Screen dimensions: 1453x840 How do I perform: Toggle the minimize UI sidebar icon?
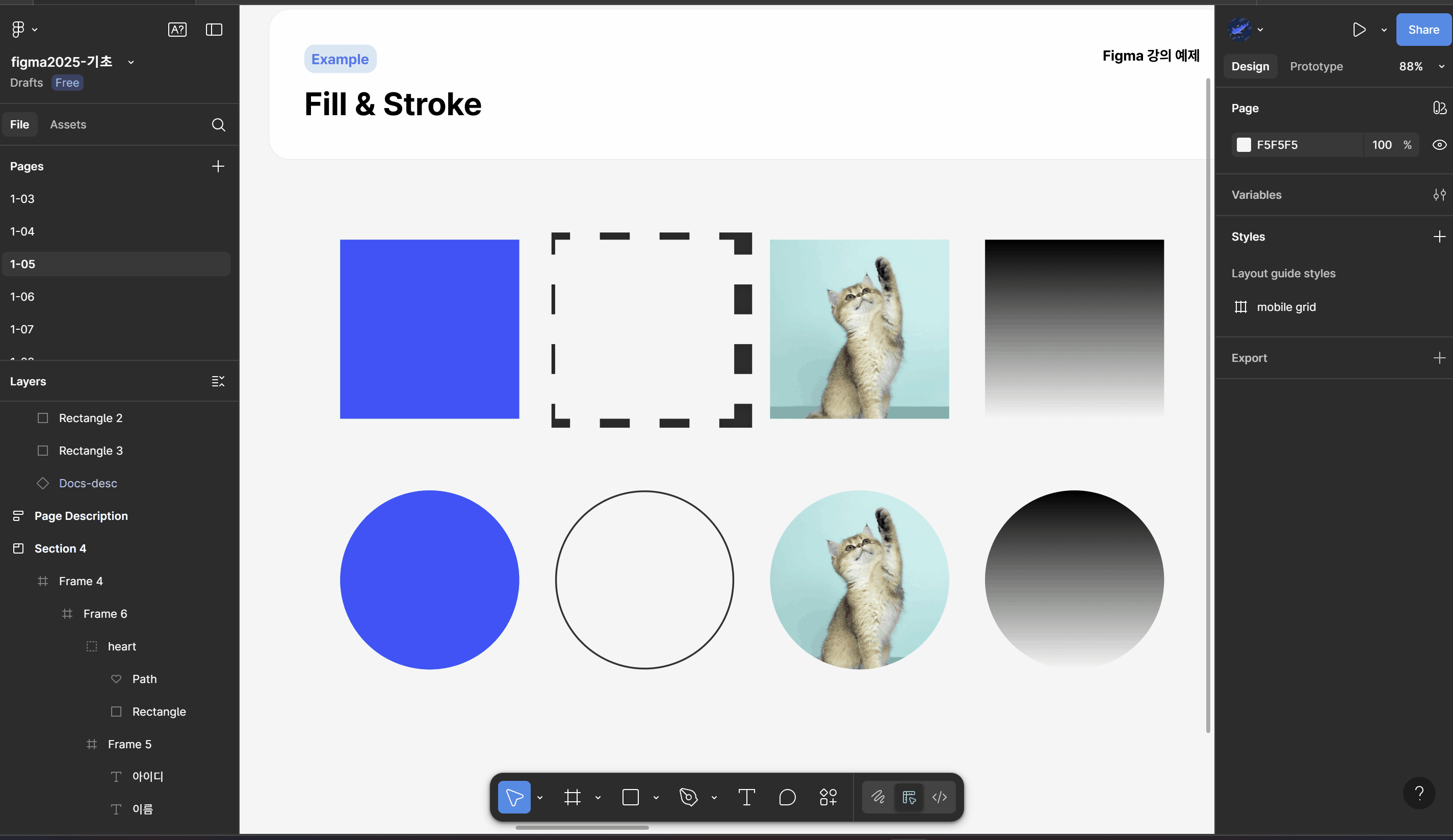click(x=214, y=30)
